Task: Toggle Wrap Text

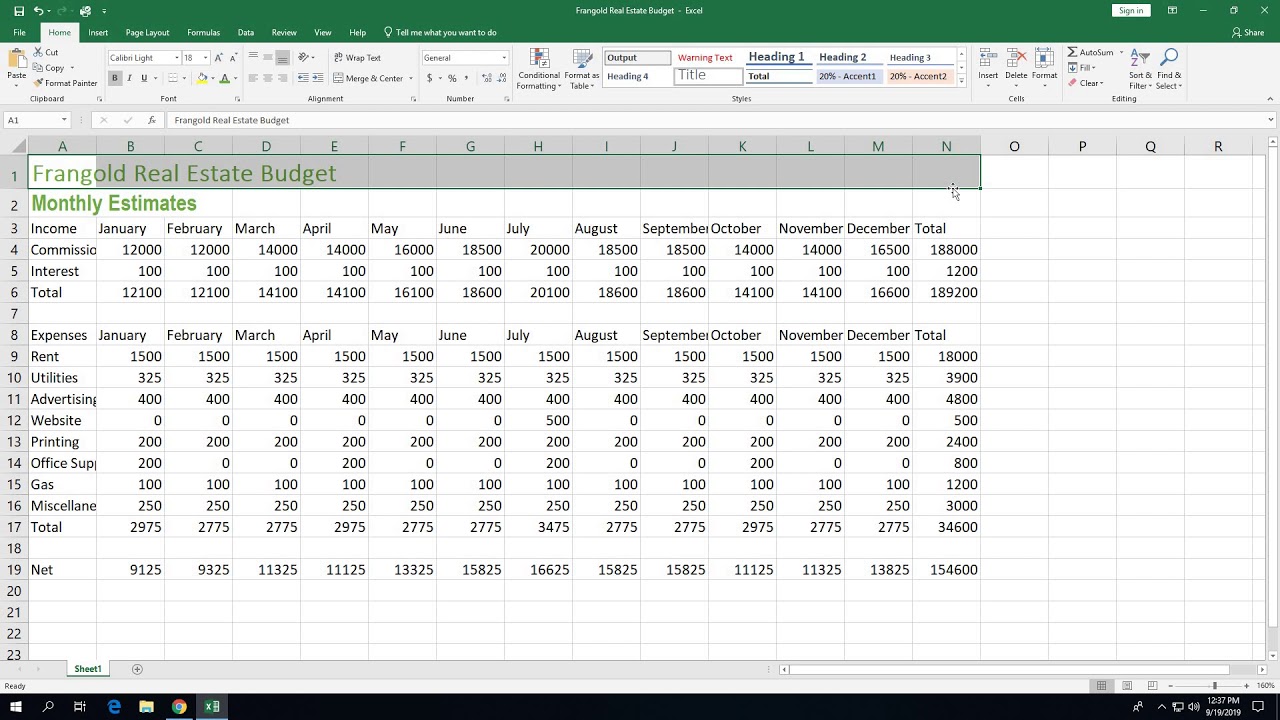Action: tap(357, 58)
